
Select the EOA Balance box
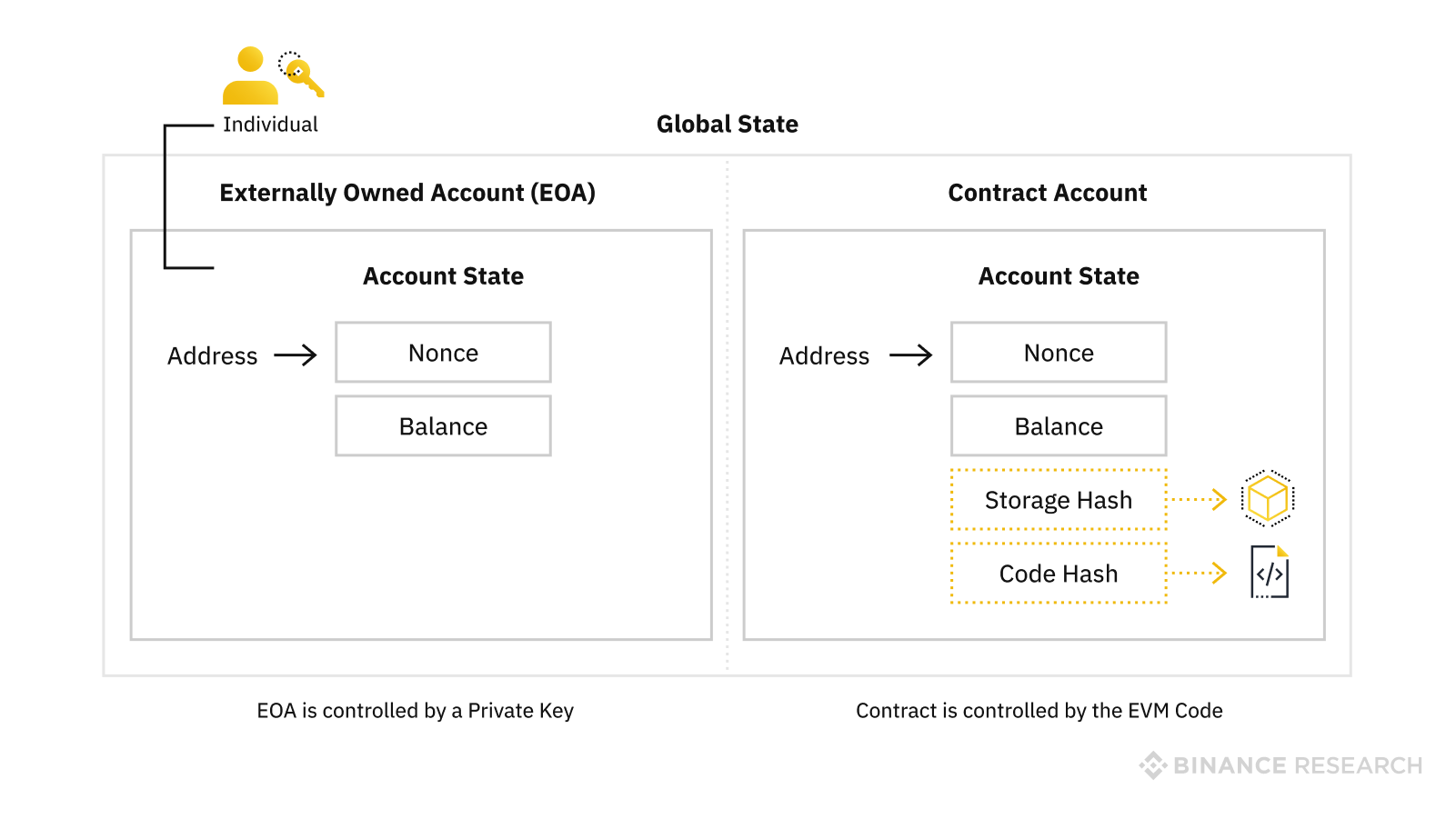pos(443,426)
